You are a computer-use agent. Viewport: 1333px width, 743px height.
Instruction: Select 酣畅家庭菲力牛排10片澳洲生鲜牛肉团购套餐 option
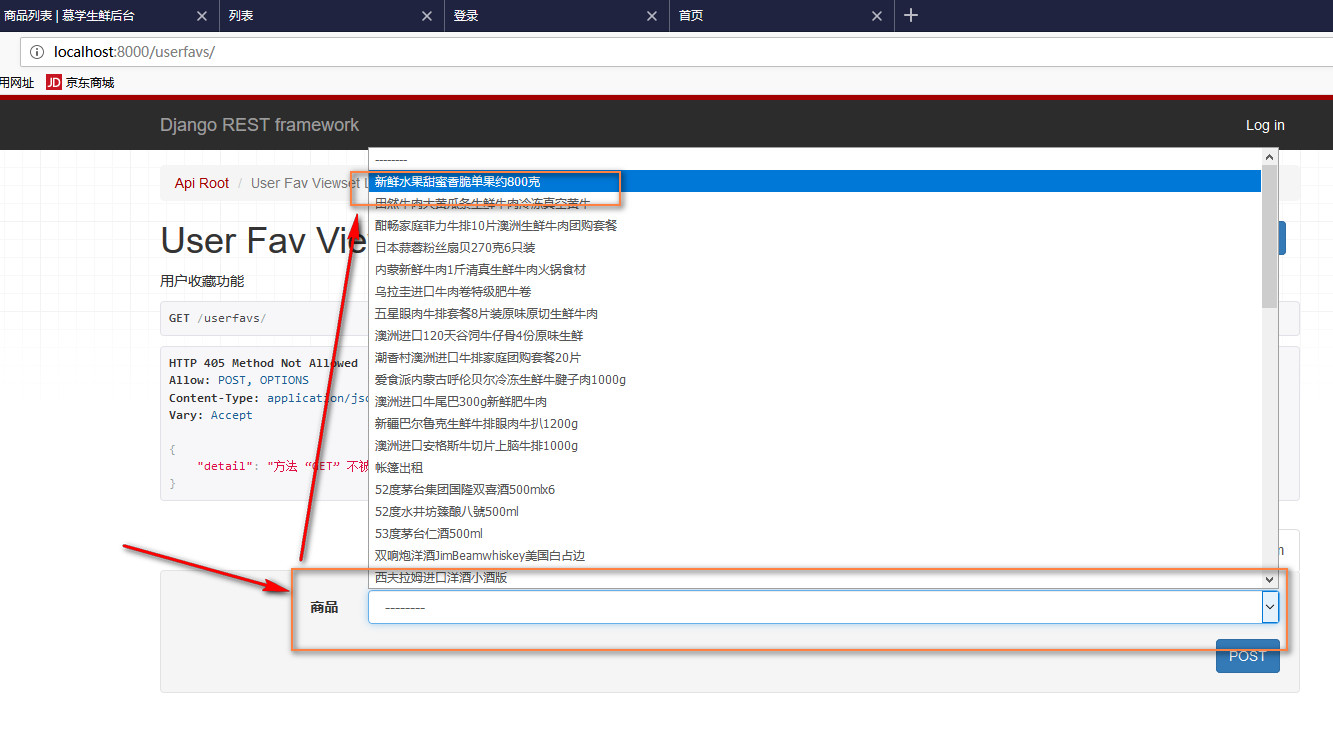pyautogui.click(x=815, y=225)
